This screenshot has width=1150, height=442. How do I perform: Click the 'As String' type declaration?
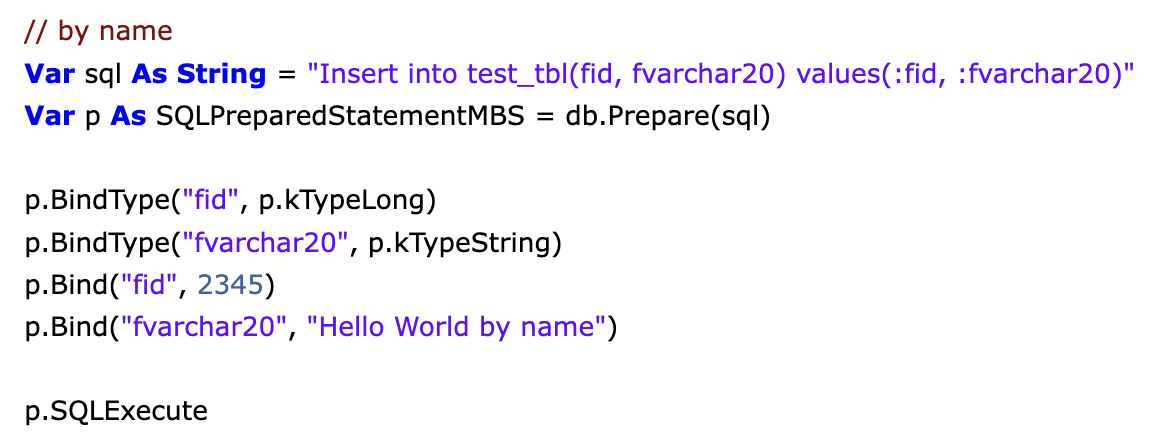click(199, 74)
